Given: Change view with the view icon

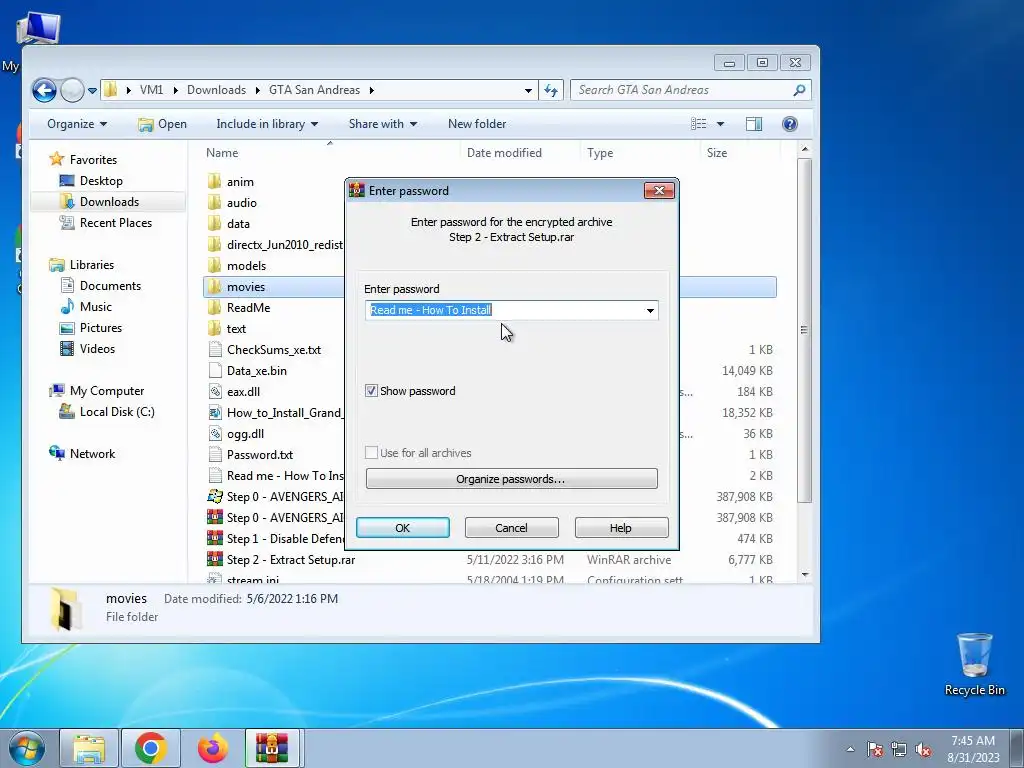Looking at the screenshot, I should [698, 124].
